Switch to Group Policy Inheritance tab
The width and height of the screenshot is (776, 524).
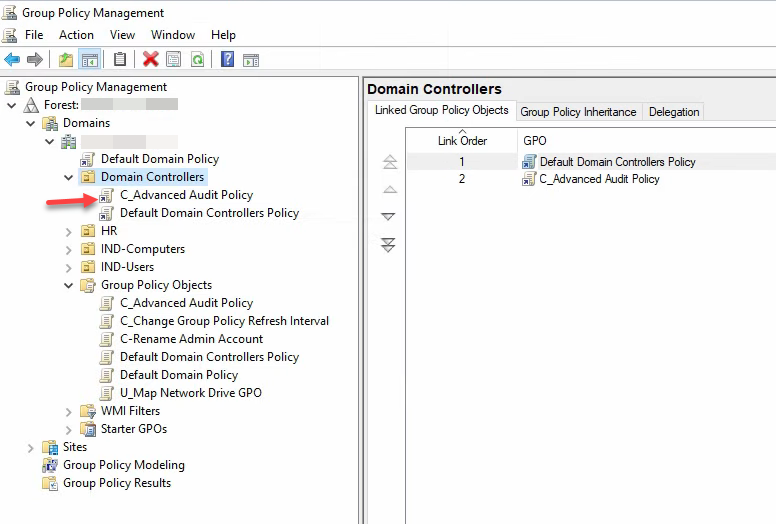578,112
